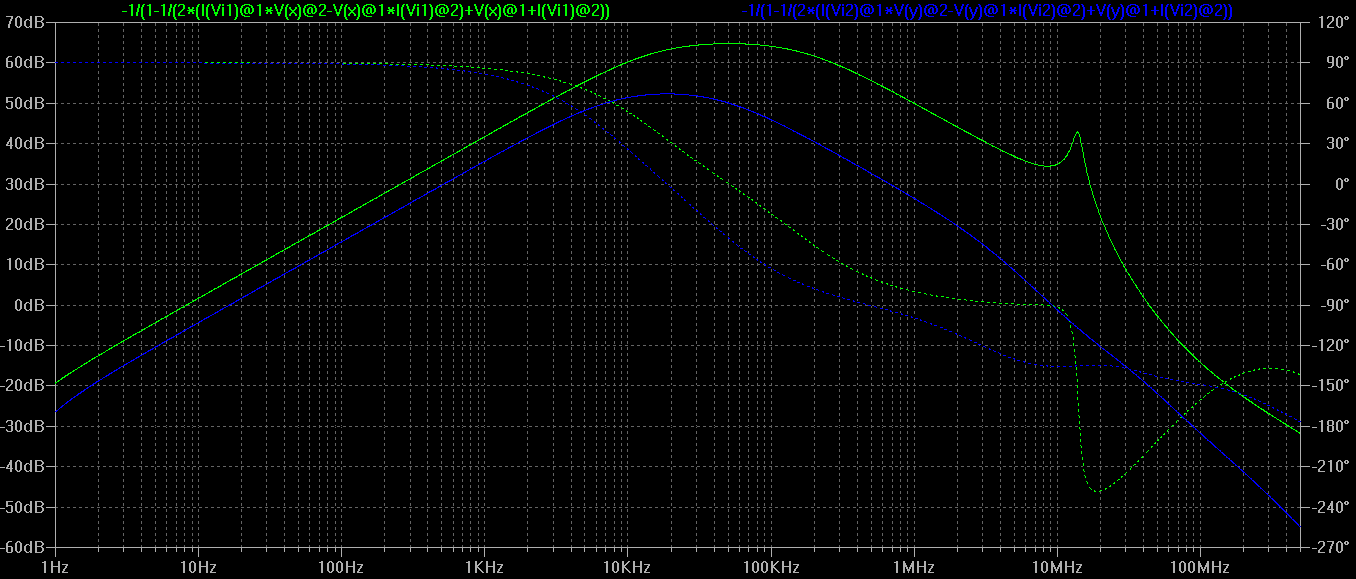Click the 10KHz frequency axis label
The height and width of the screenshot is (579, 1356).
pyautogui.click(x=627, y=568)
